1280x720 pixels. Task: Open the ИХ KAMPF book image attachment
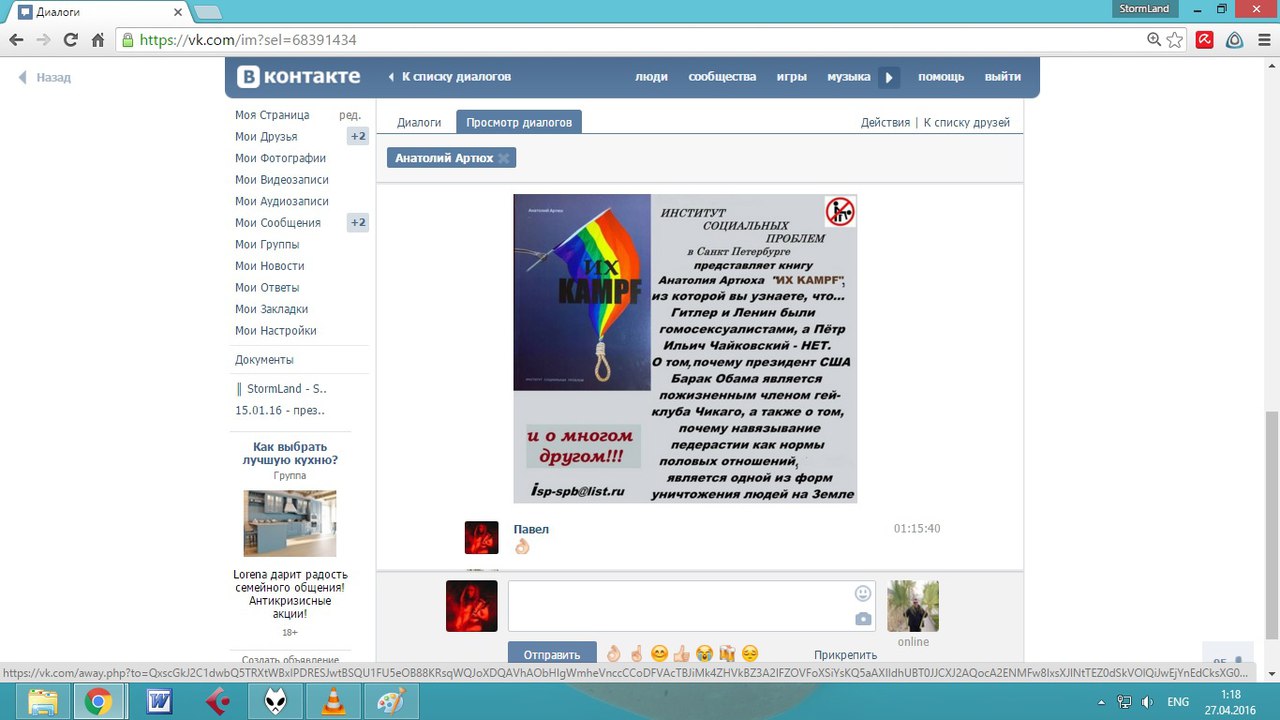(685, 348)
